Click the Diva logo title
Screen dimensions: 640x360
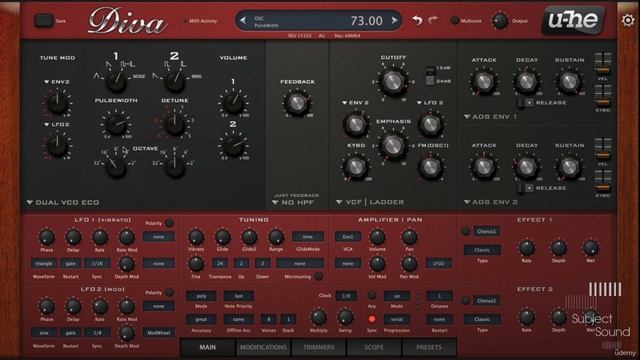(127, 21)
